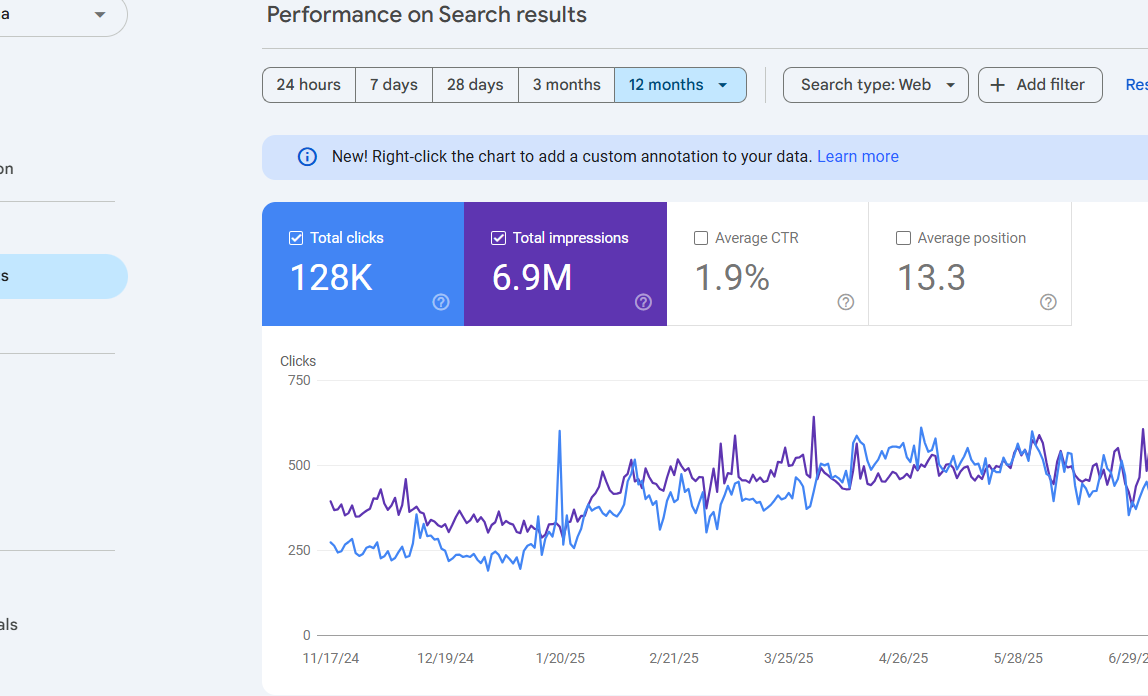Screen dimensions: 1148x696
Task: Choose the 28 days range
Action: pyautogui.click(x=475, y=85)
